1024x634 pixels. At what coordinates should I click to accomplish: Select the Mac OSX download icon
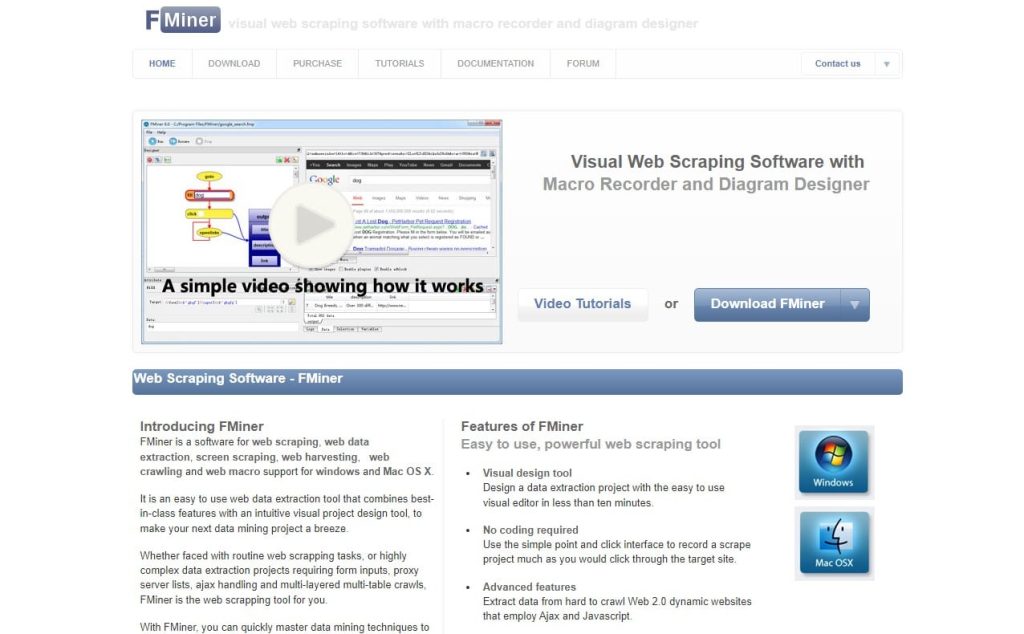coord(833,543)
